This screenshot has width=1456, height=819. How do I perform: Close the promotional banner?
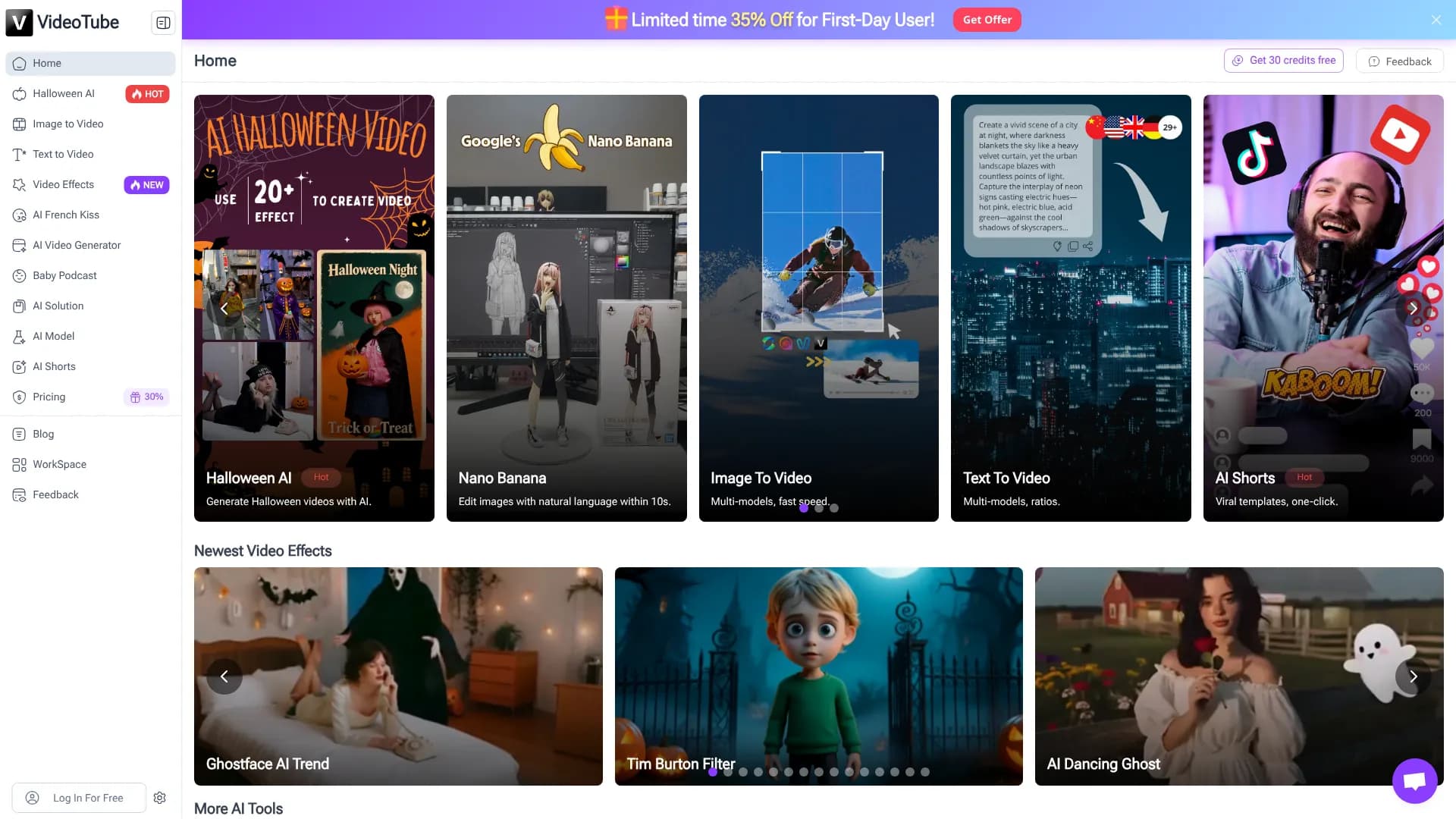tap(1436, 20)
